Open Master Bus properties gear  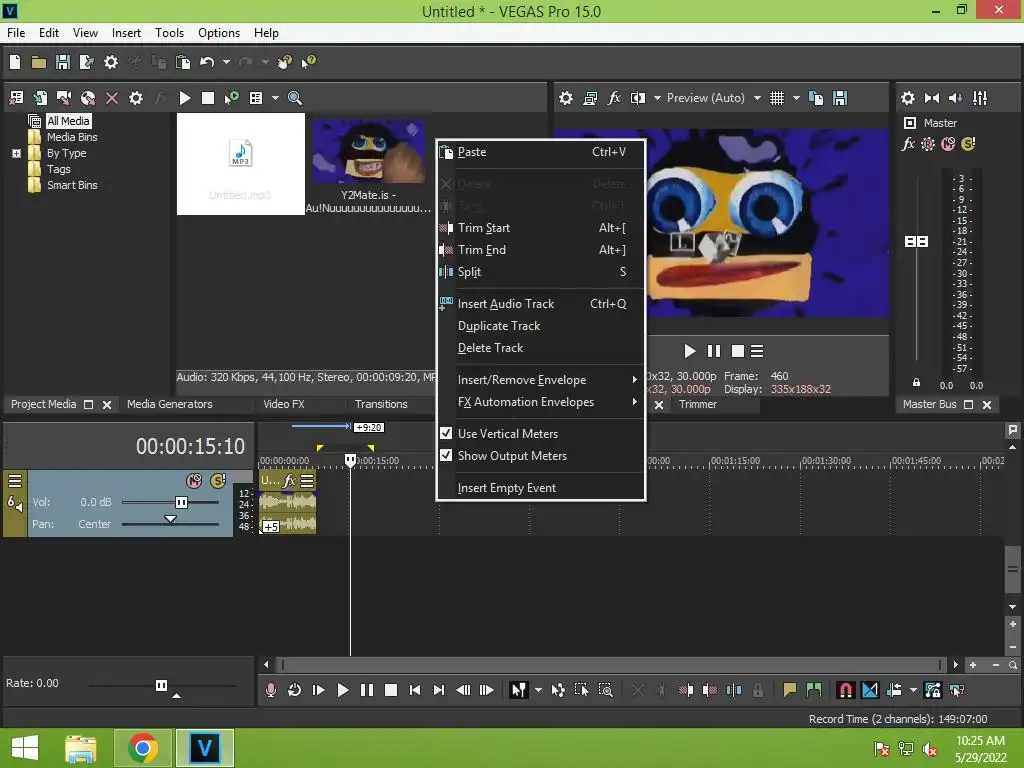[908, 98]
